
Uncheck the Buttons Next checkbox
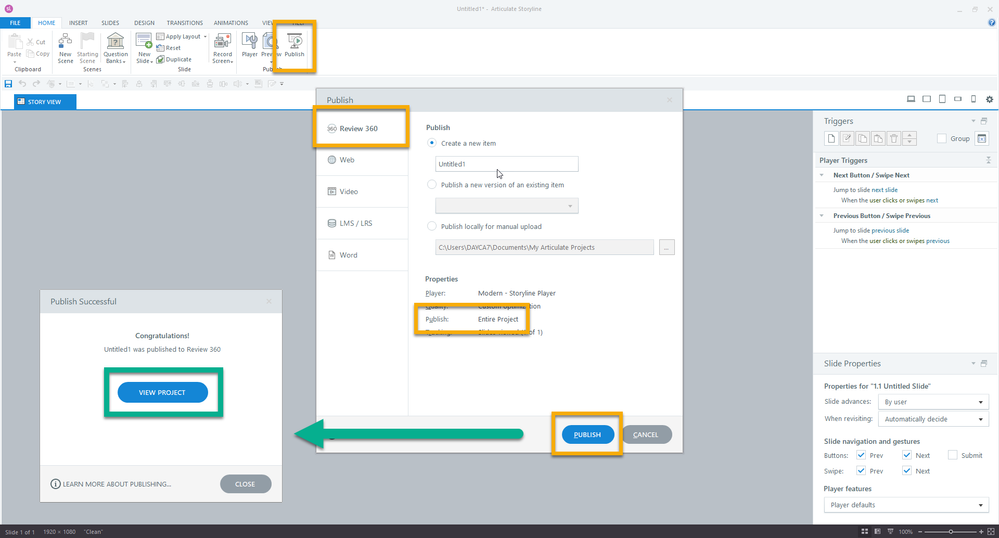click(907, 455)
